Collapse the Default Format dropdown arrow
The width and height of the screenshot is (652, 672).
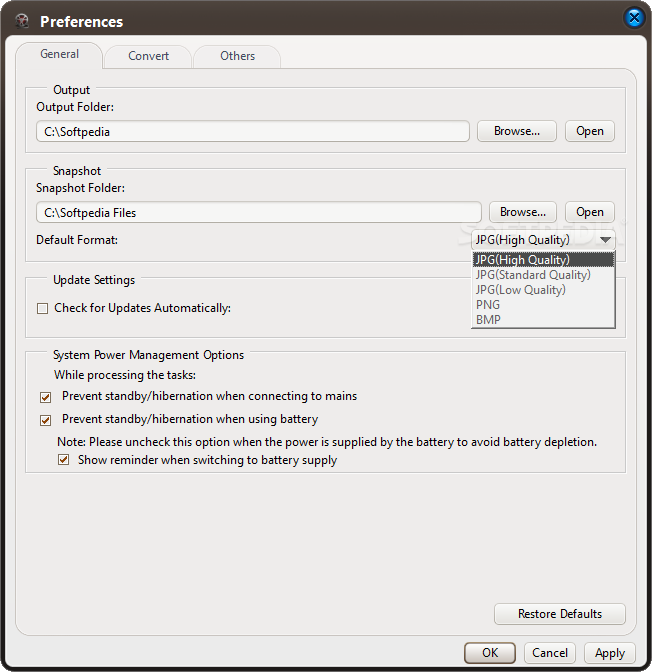pos(605,240)
